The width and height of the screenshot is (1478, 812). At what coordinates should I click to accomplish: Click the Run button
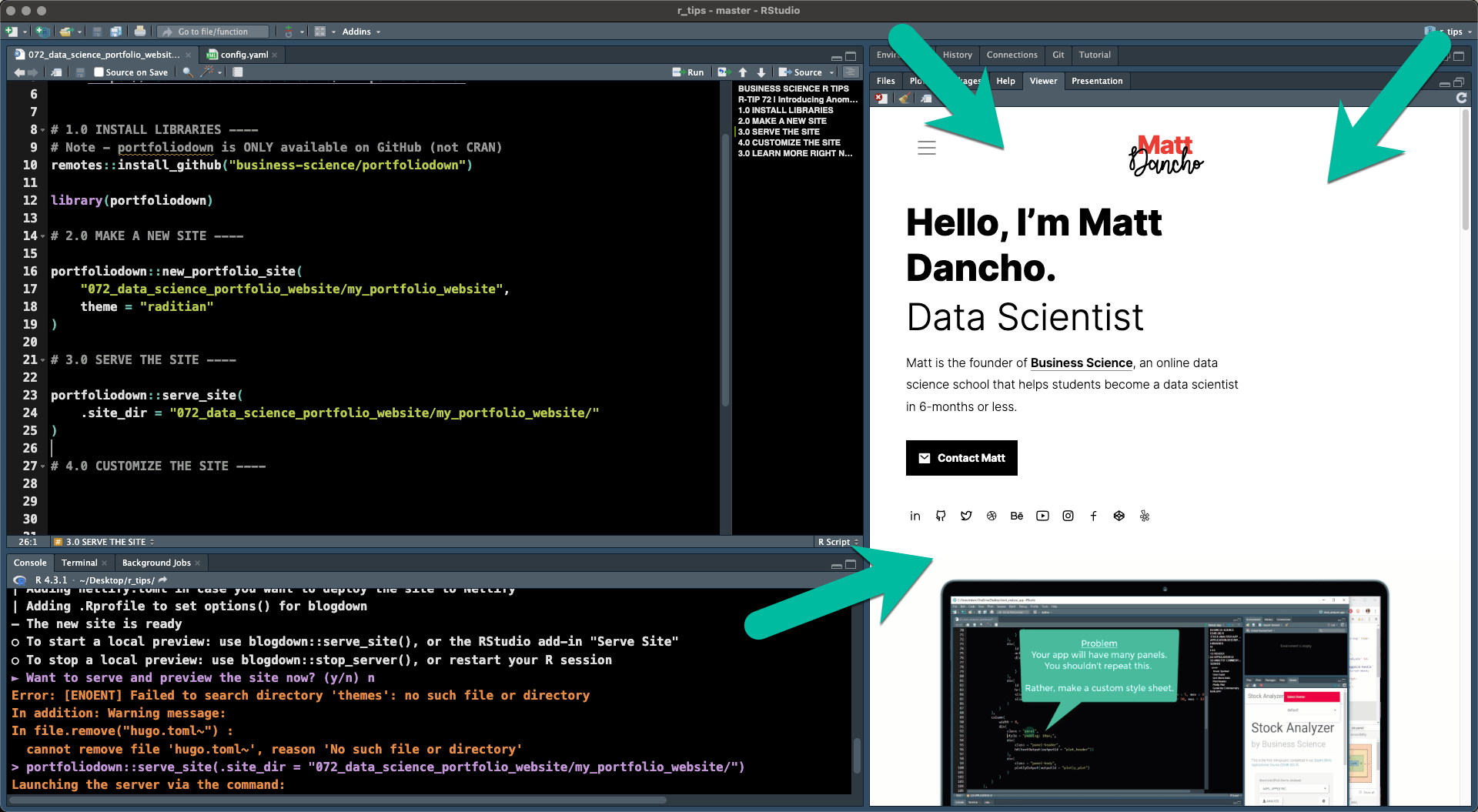(x=688, y=72)
